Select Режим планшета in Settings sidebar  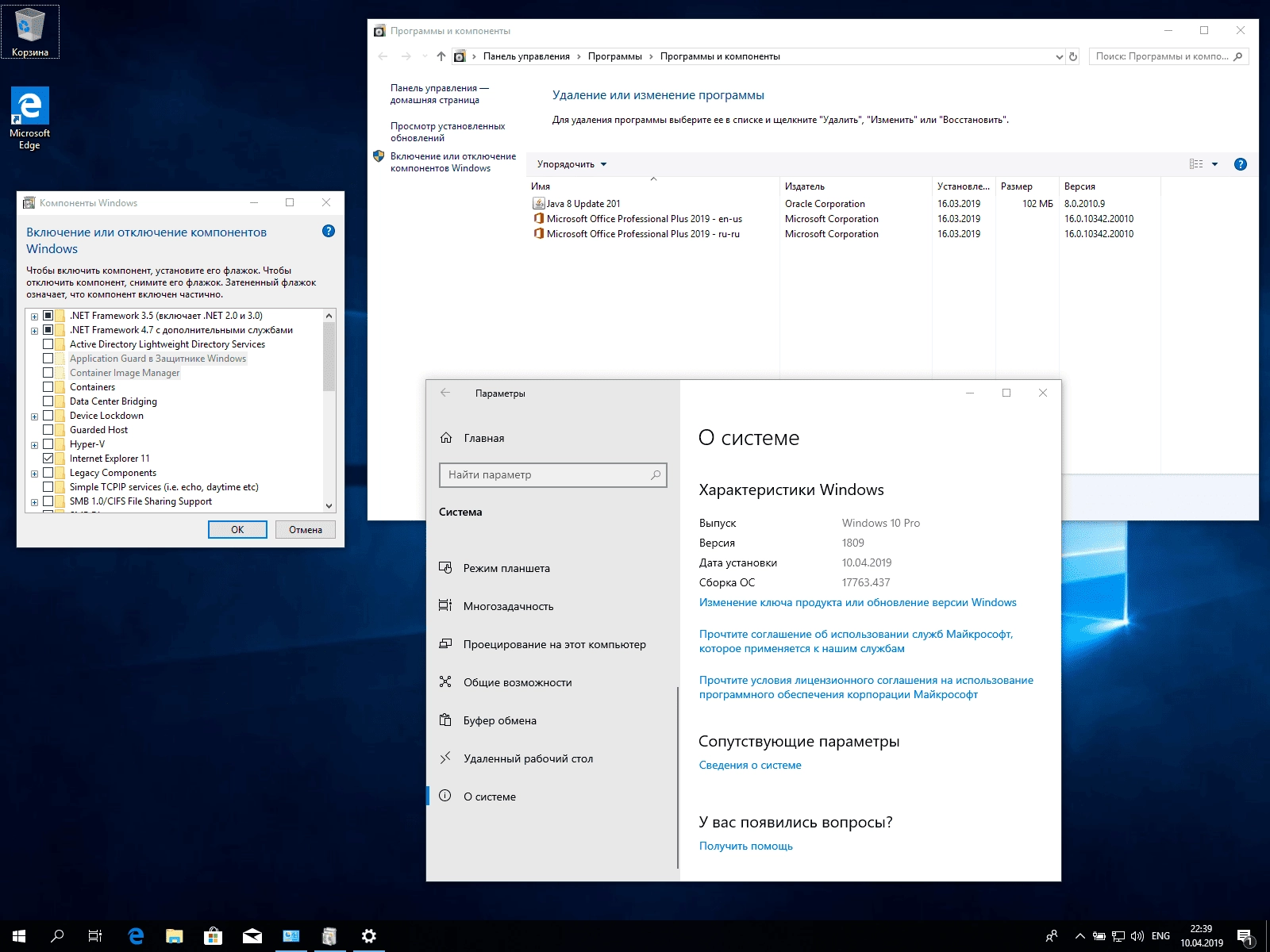pos(552,568)
